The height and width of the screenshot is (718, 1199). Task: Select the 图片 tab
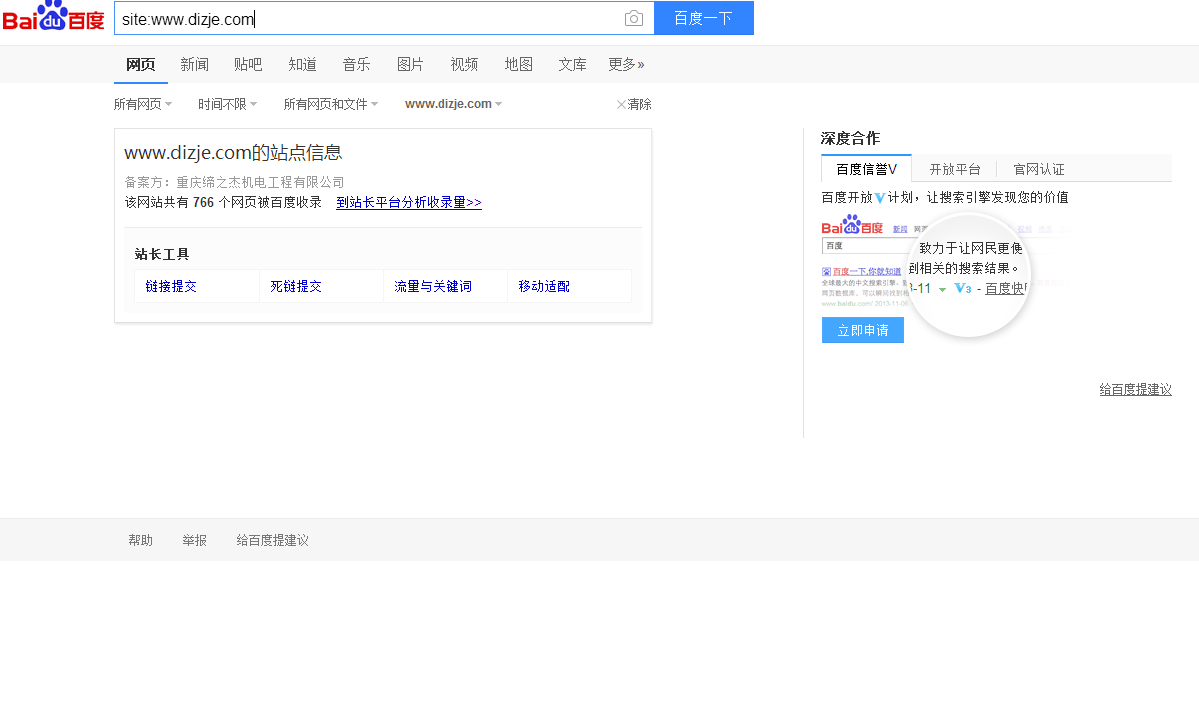click(410, 64)
